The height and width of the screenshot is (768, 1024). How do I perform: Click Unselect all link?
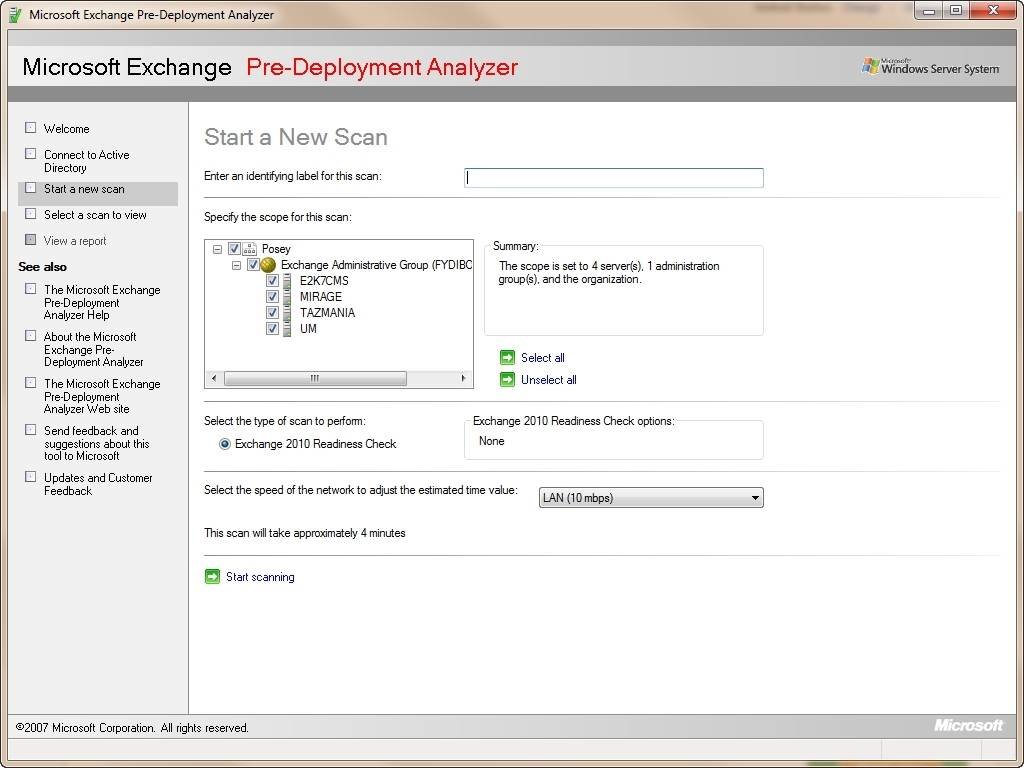549,380
